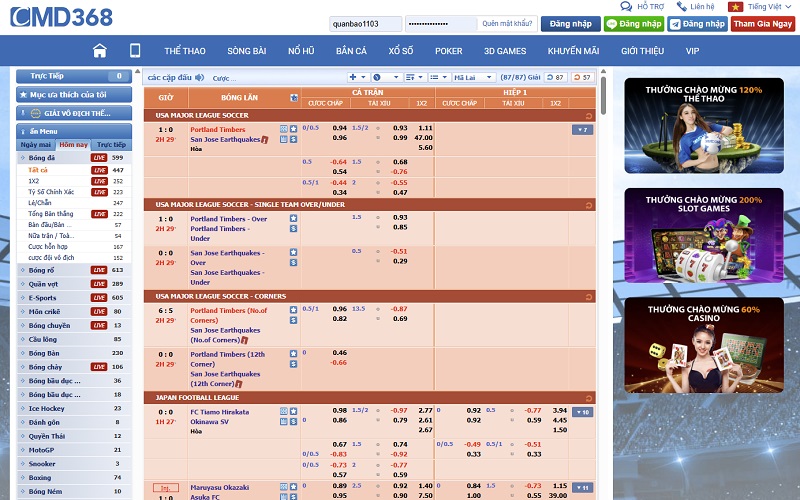
Task: Open statistics icon for FC Tiamo Hirakata
Action: pyautogui.click(x=284, y=411)
